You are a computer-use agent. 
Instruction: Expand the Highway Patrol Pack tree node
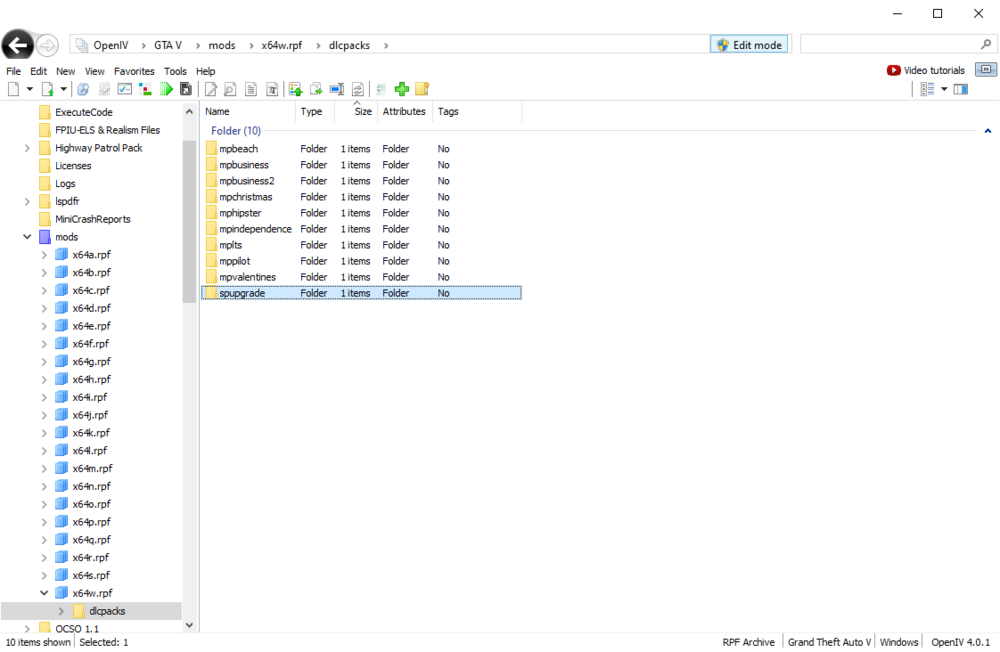27,148
